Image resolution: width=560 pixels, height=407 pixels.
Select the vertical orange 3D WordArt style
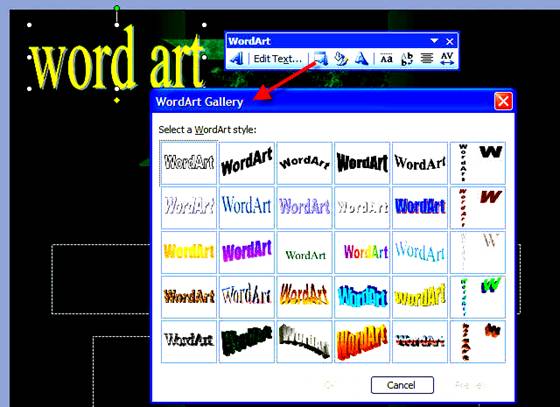(x=478, y=341)
